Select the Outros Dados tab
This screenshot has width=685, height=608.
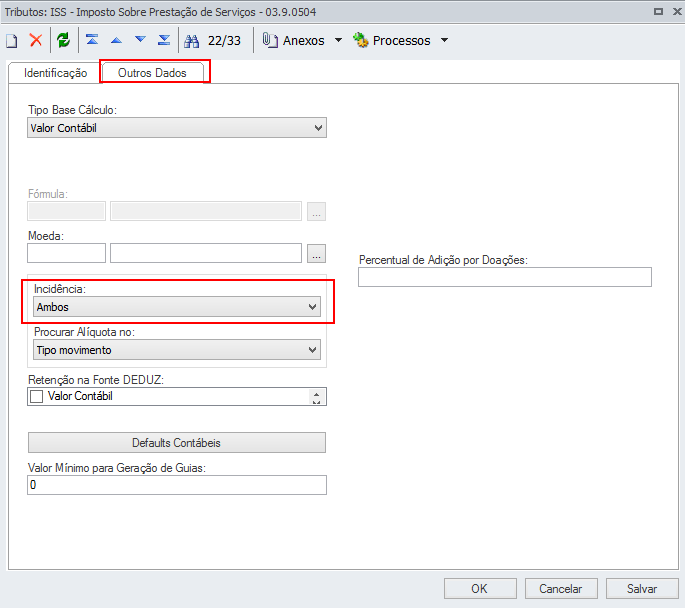[x=152, y=73]
